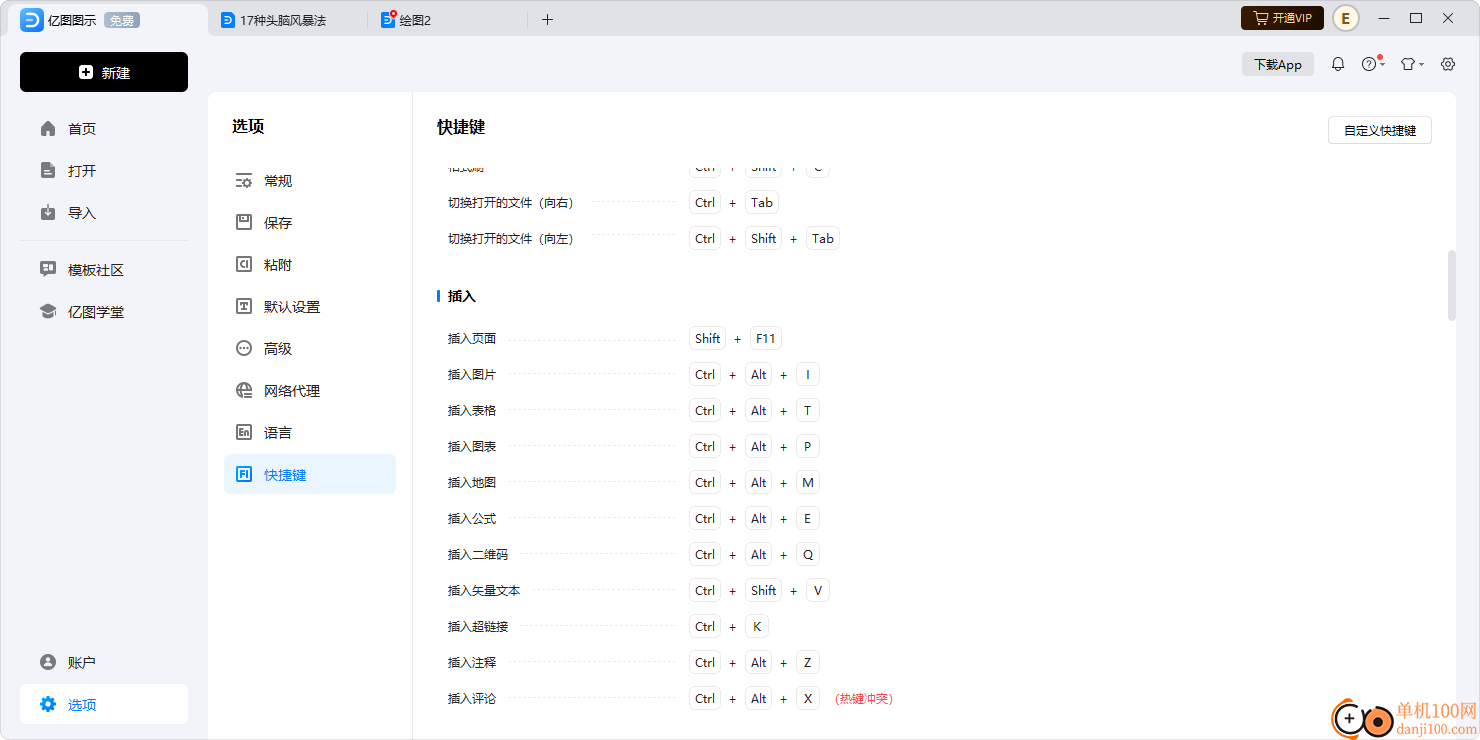The image size is (1480, 740).
Task: Select 默认设置 default settings icon
Action: tap(244, 307)
